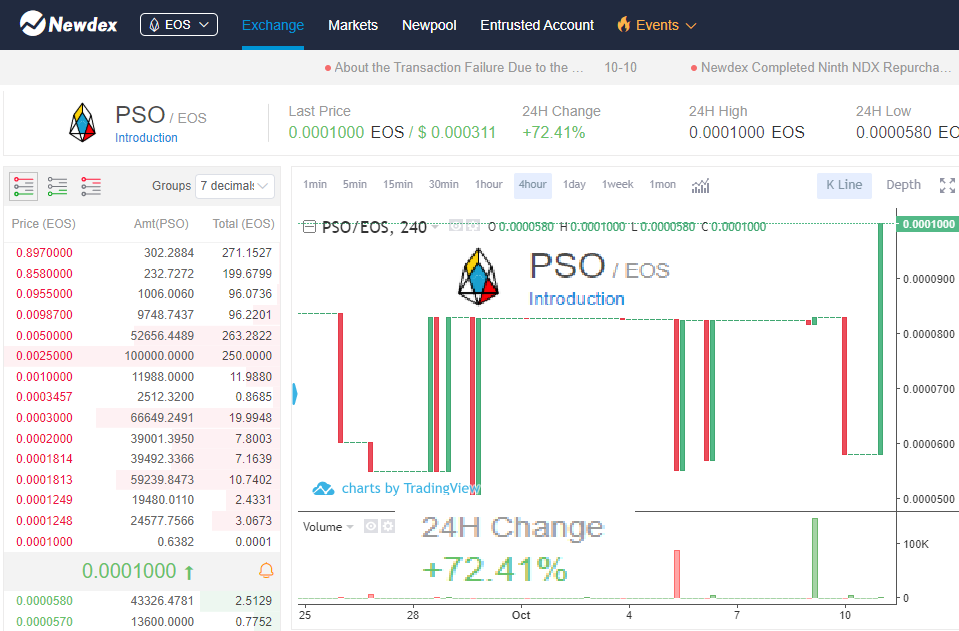Select the 1day chart interval

(574, 185)
